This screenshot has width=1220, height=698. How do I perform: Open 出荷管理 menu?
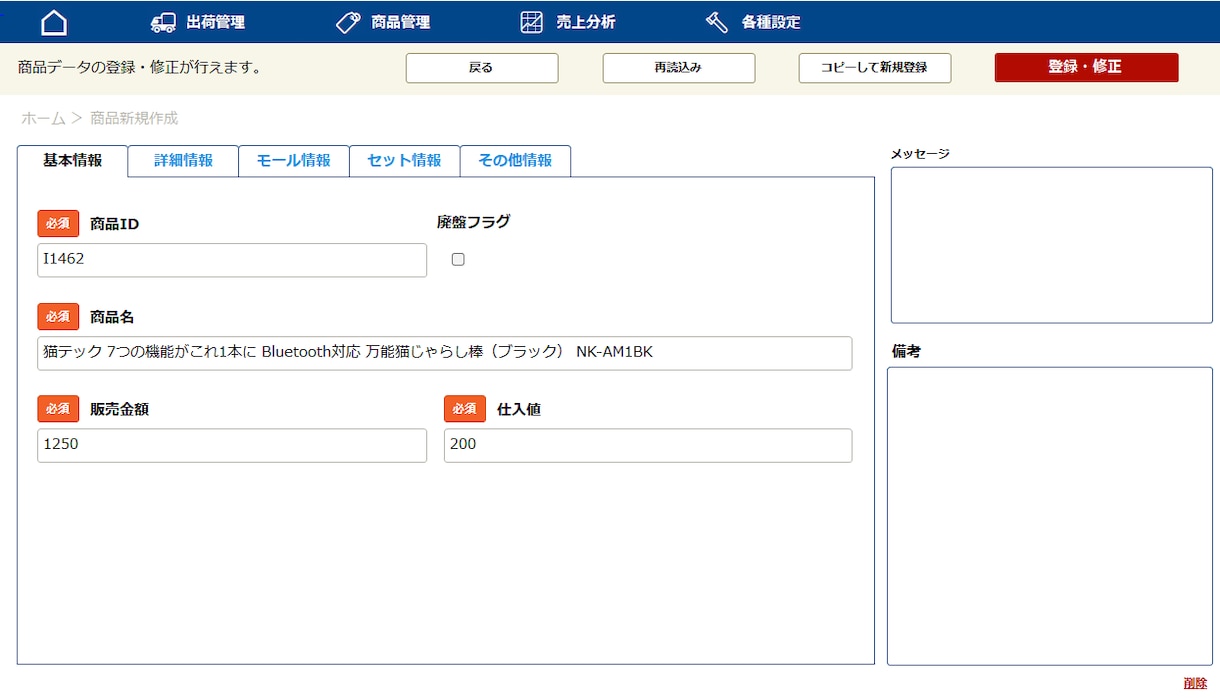pos(215,22)
